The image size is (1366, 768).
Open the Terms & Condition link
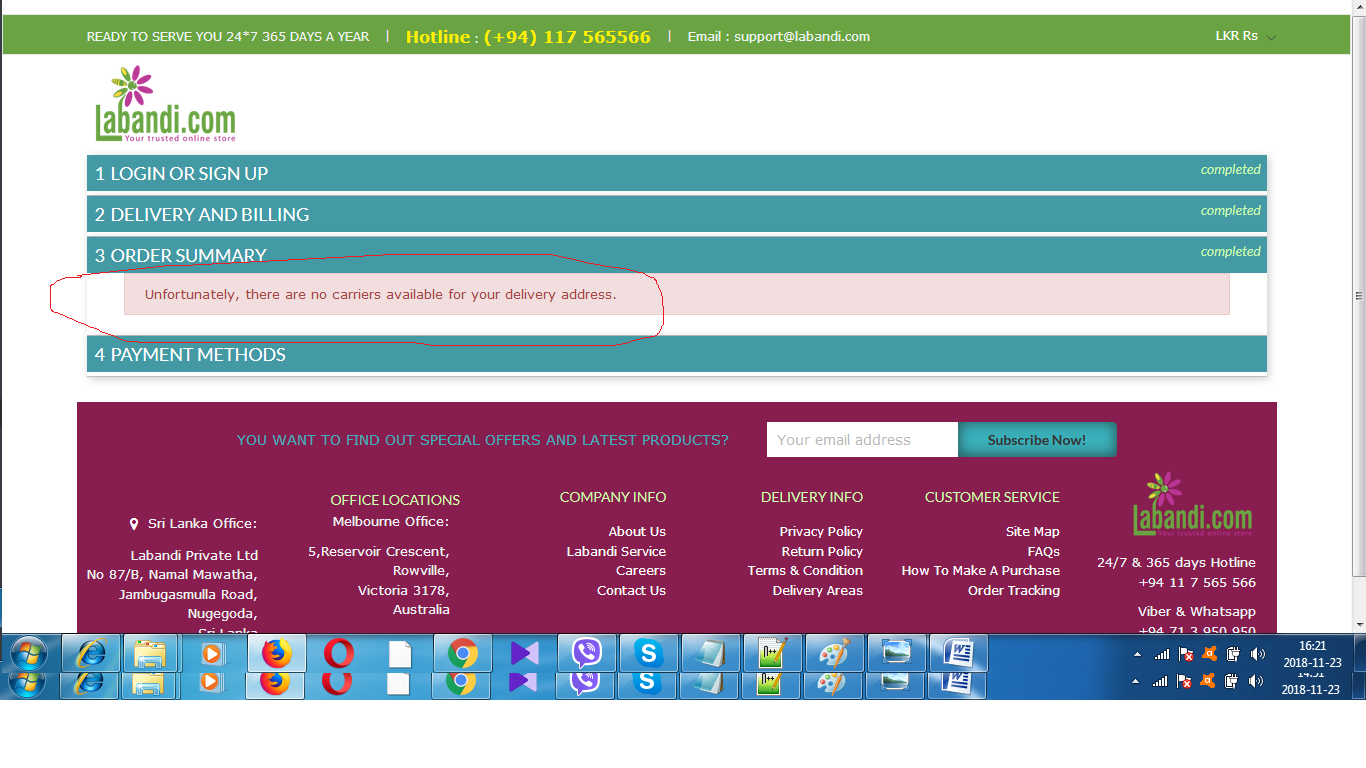(805, 571)
